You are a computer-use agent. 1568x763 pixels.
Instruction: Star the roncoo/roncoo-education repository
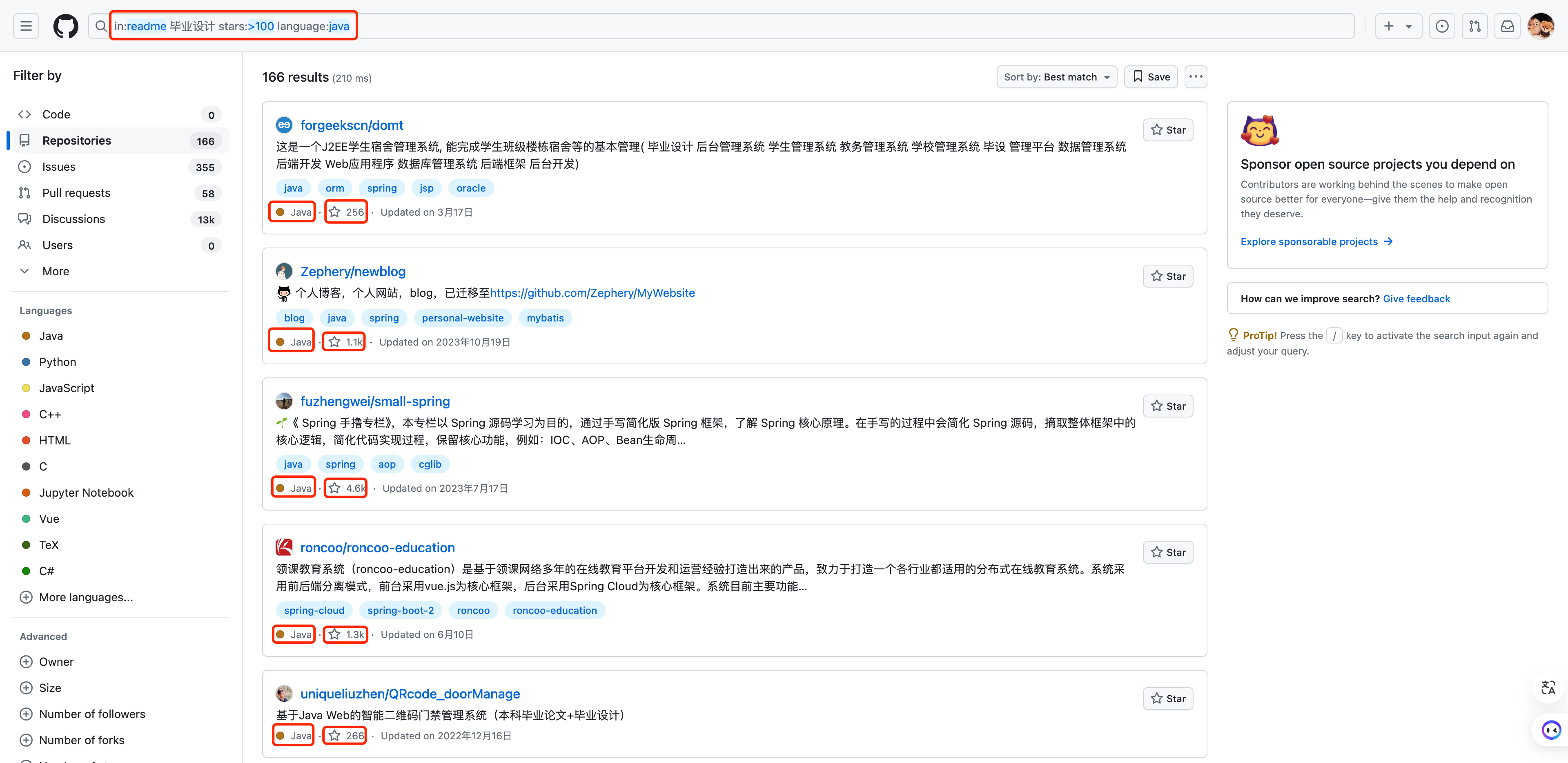click(x=1167, y=552)
